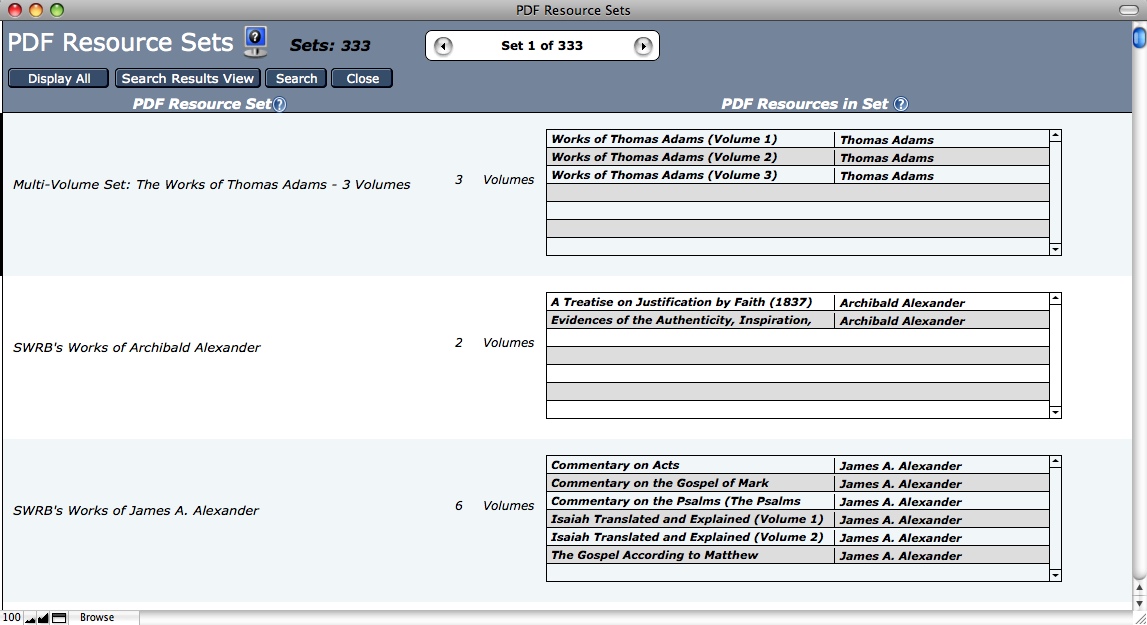Click author Archibald Alexander for Treatise row

click(x=902, y=303)
